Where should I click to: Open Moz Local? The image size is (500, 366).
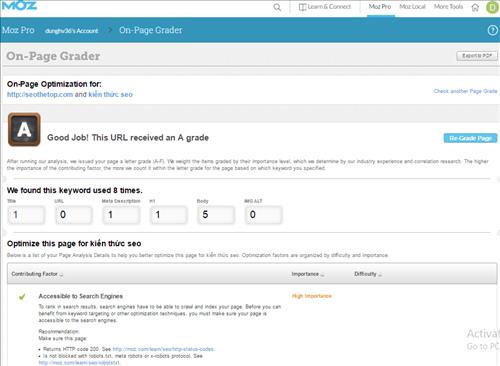tap(412, 7)
